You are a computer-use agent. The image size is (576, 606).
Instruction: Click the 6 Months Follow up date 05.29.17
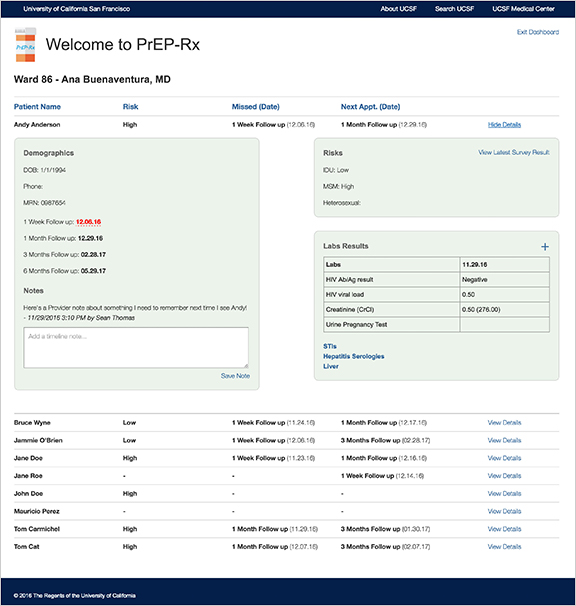point(93,271)
